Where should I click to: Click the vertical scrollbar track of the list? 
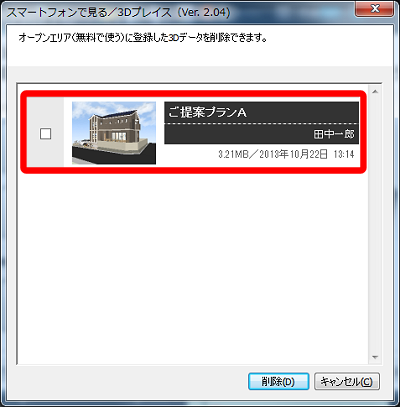coord(375,224)
